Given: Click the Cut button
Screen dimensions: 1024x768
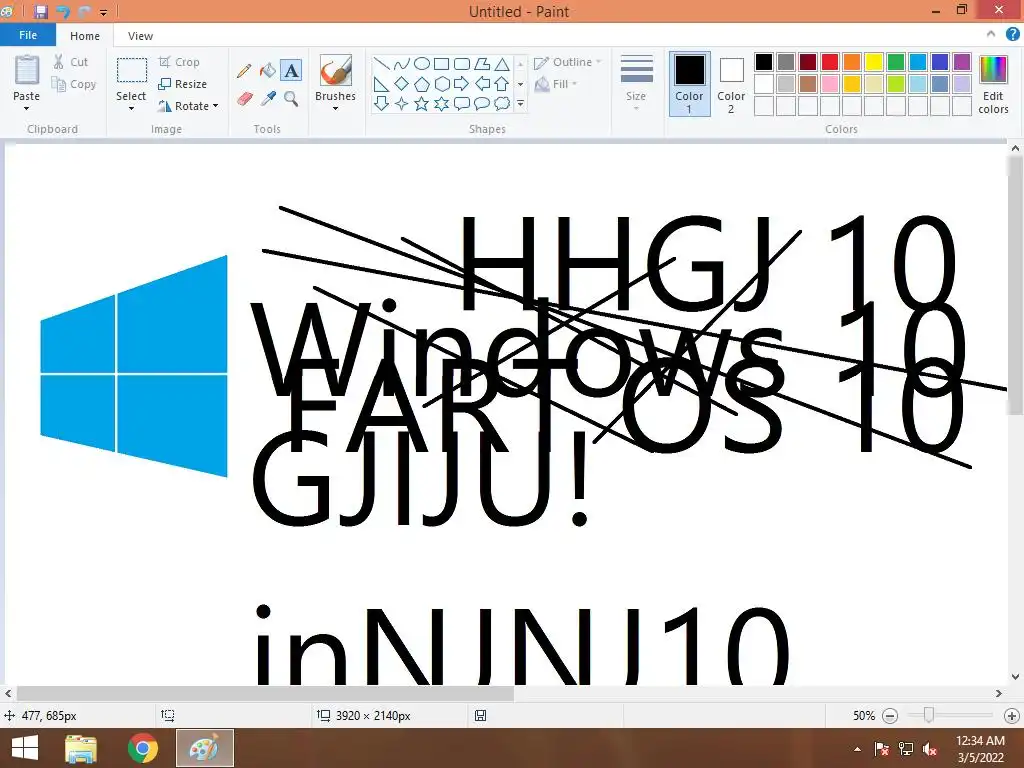Looking at the screenshot, I should coord(71,62).
